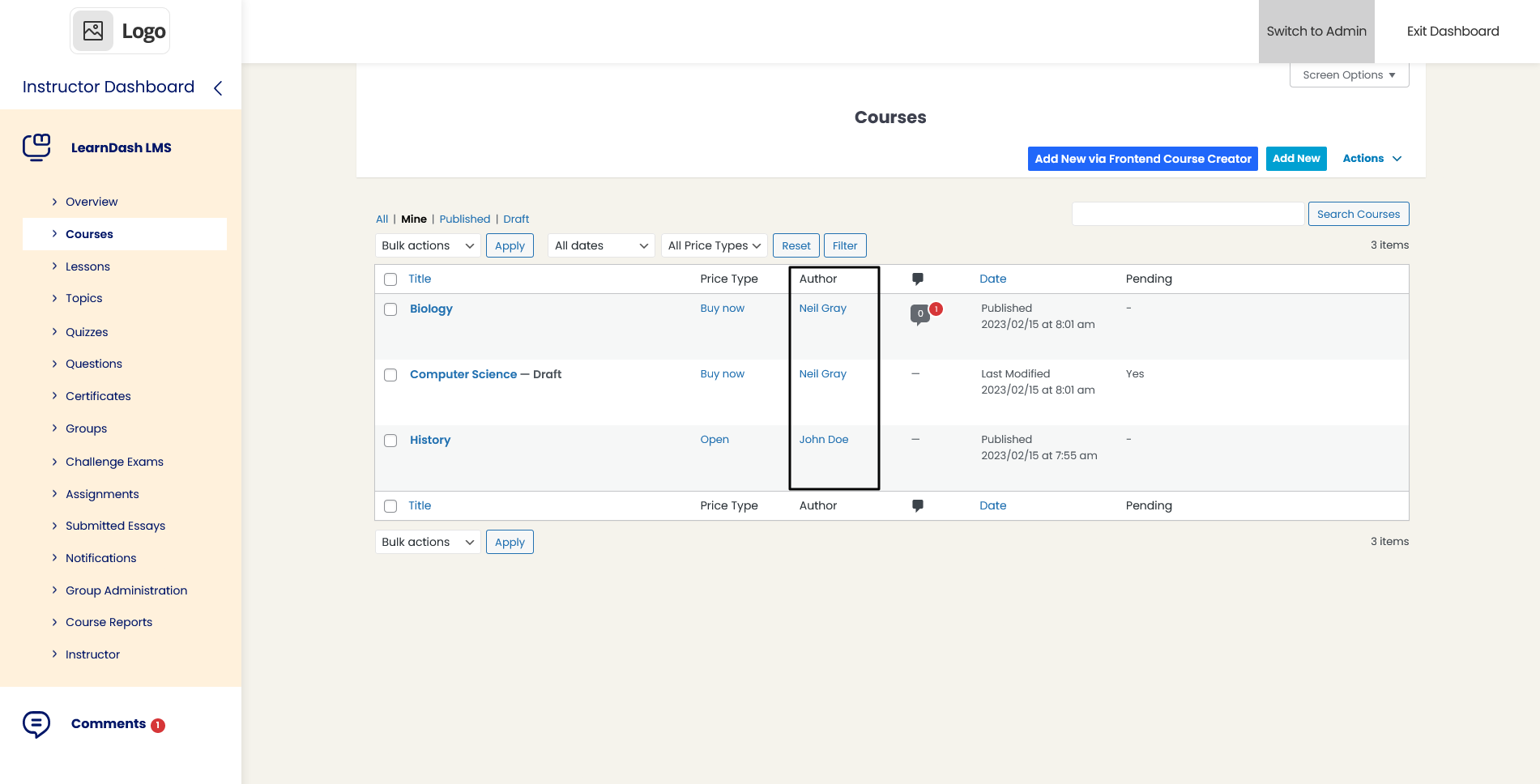Image resolution: width=1540 pixels, height=784 pixels.
Task: Open Overview in the sidebar
Action: coord(92,202)
